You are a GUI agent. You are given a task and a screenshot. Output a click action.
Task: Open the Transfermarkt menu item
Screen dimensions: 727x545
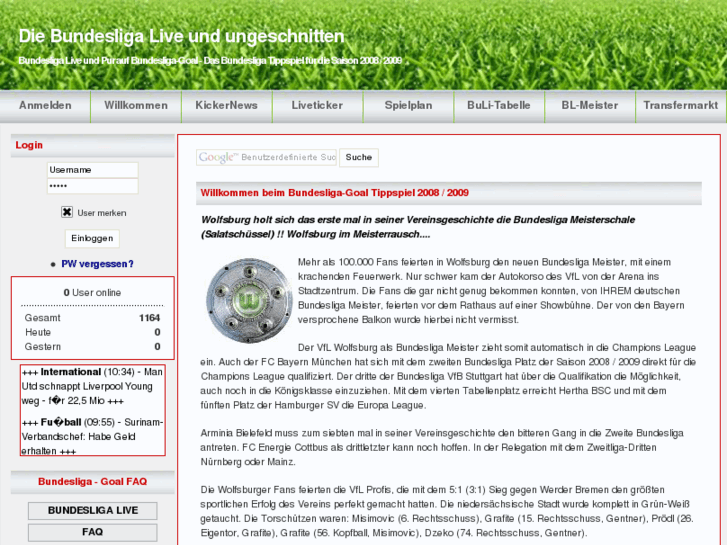point(681,106)
